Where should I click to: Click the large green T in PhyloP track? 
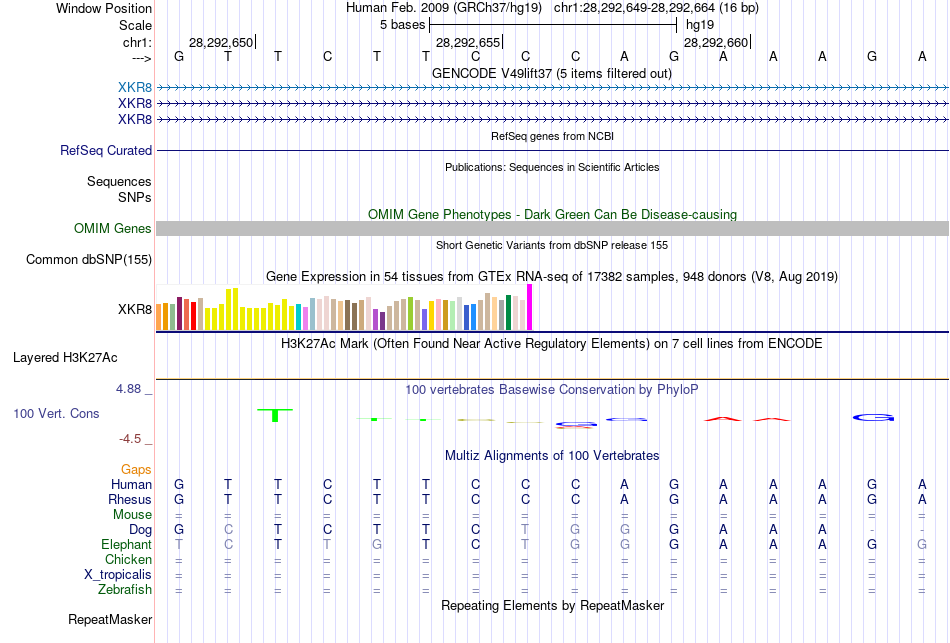(x=275, y=415)
